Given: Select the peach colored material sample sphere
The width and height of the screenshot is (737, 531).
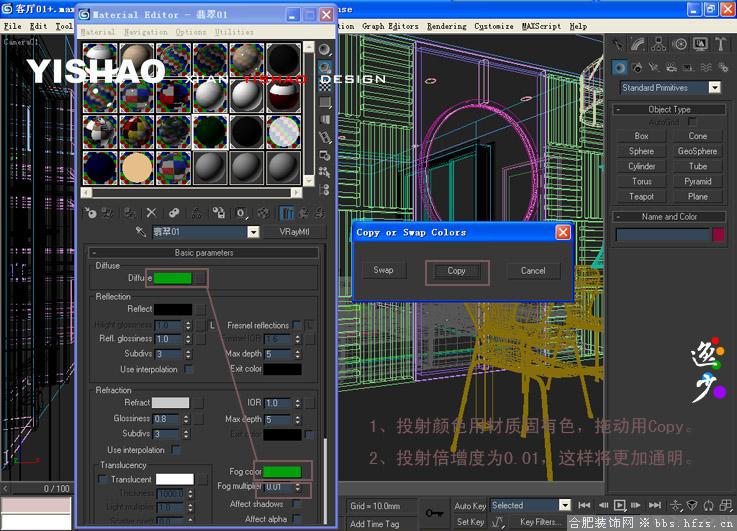Looking at the screenshot, I should 136,168.
